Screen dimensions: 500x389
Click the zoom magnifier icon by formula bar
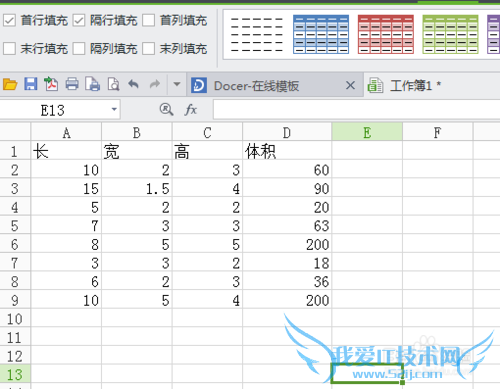click(166, 109)
